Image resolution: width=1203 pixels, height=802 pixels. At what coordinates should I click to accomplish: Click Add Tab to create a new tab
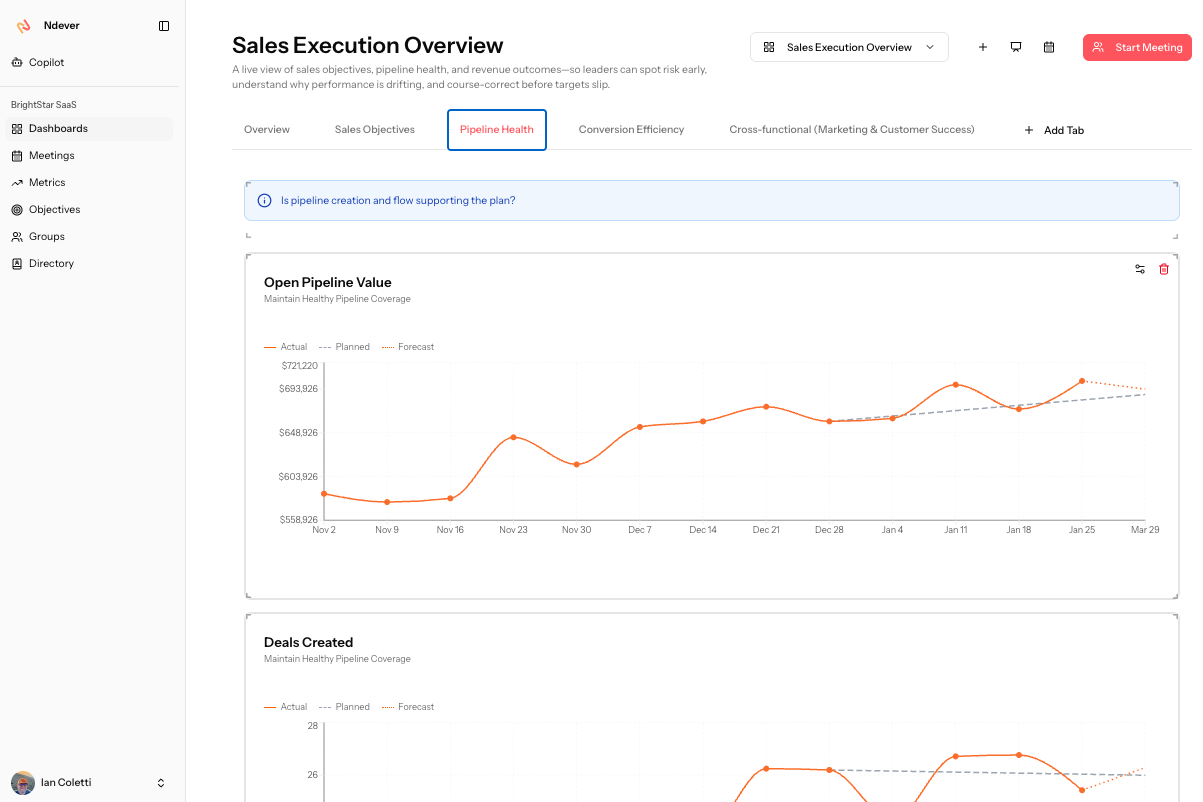[x=1054, y=129]
